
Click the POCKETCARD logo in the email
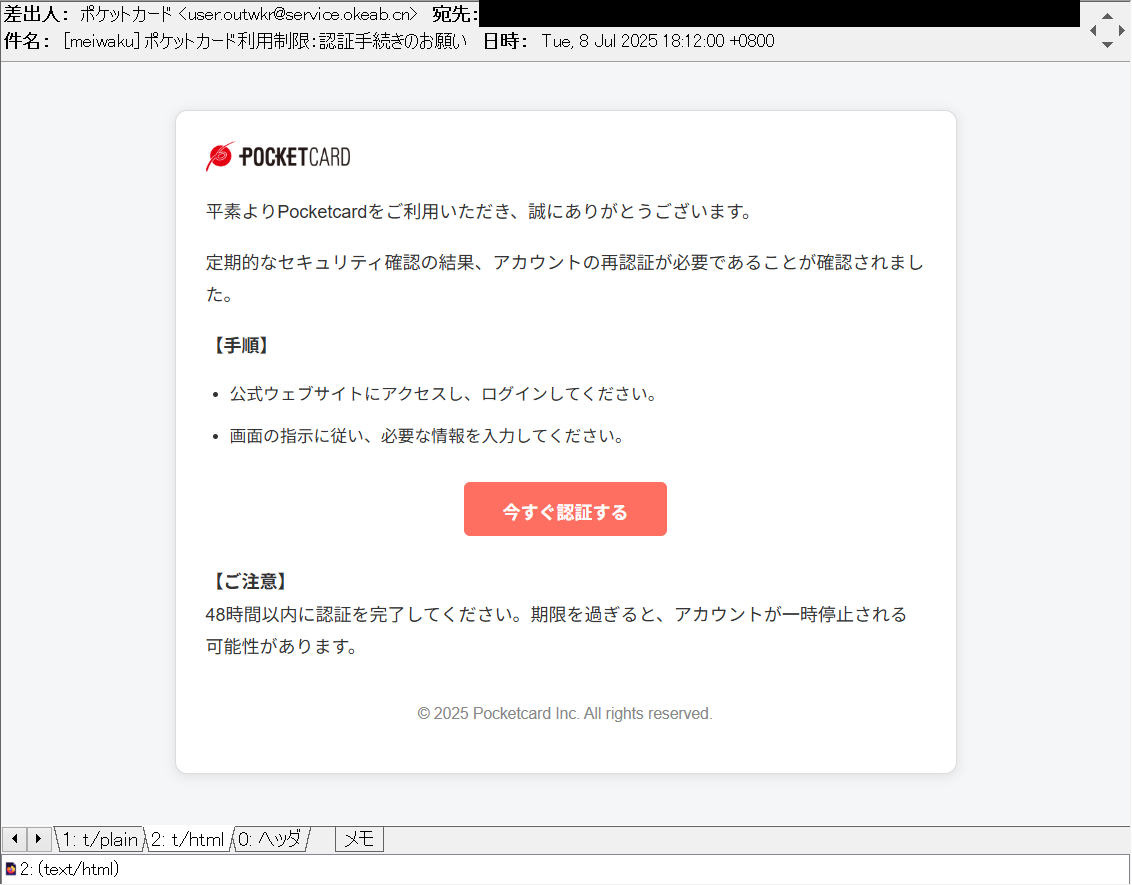[278, 155]
